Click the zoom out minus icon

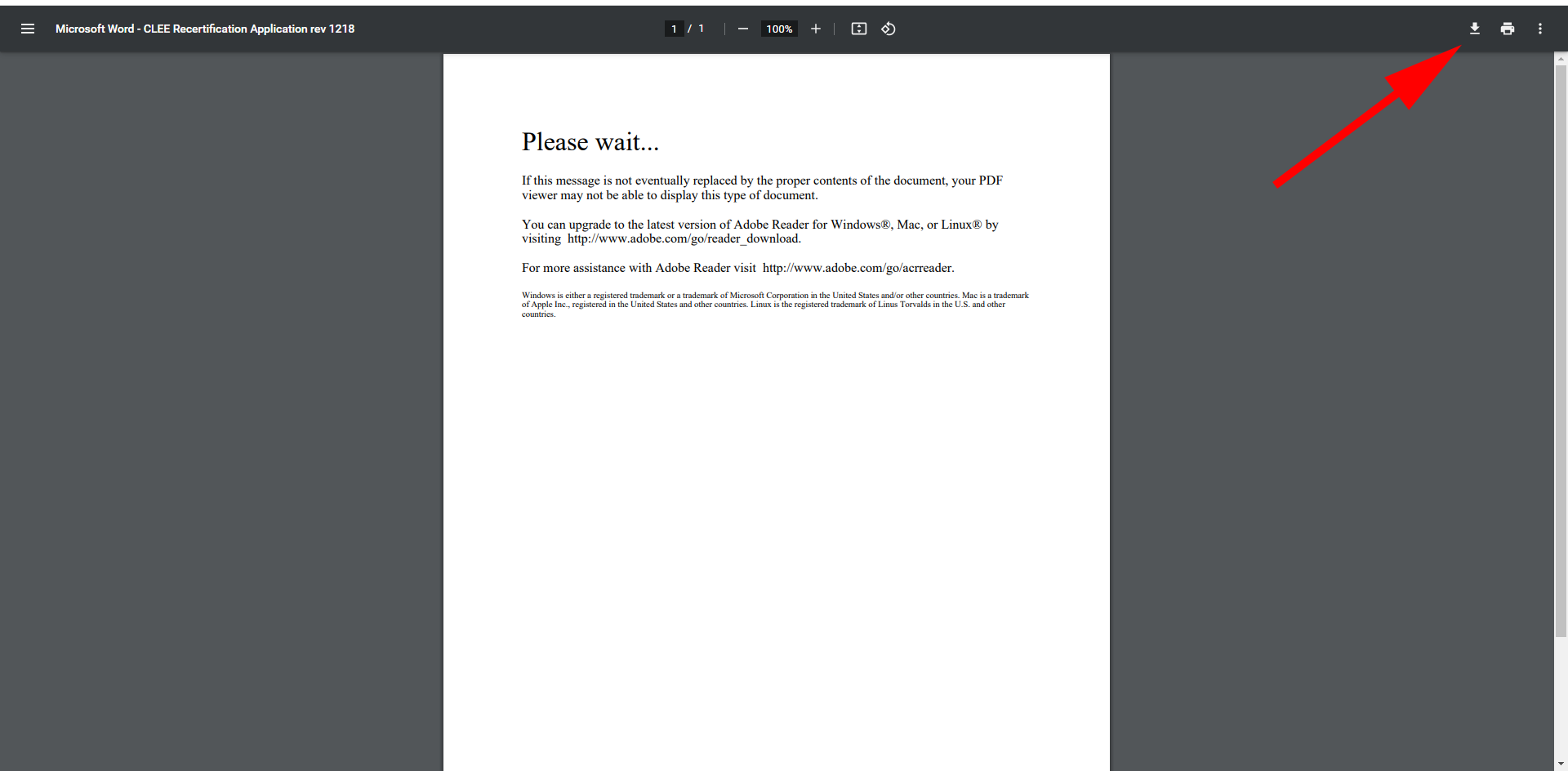tap(742, 29)
